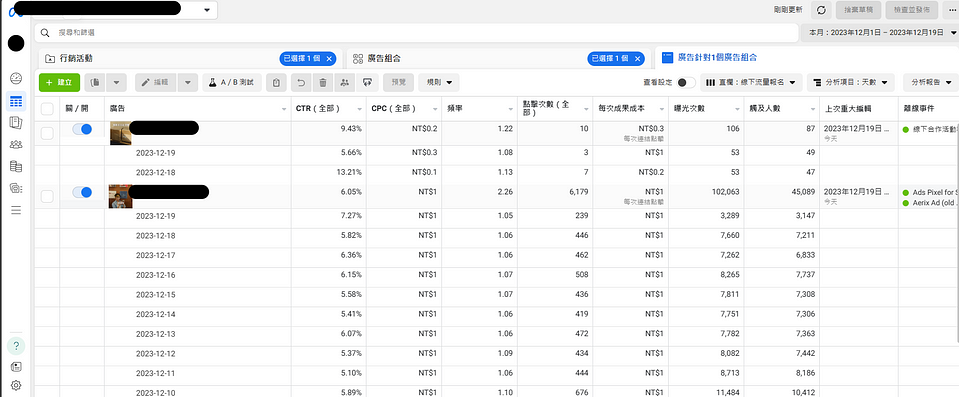Check the select-all checkbox in table header
The width and height of the screenshot is (959, 397).
47,109
